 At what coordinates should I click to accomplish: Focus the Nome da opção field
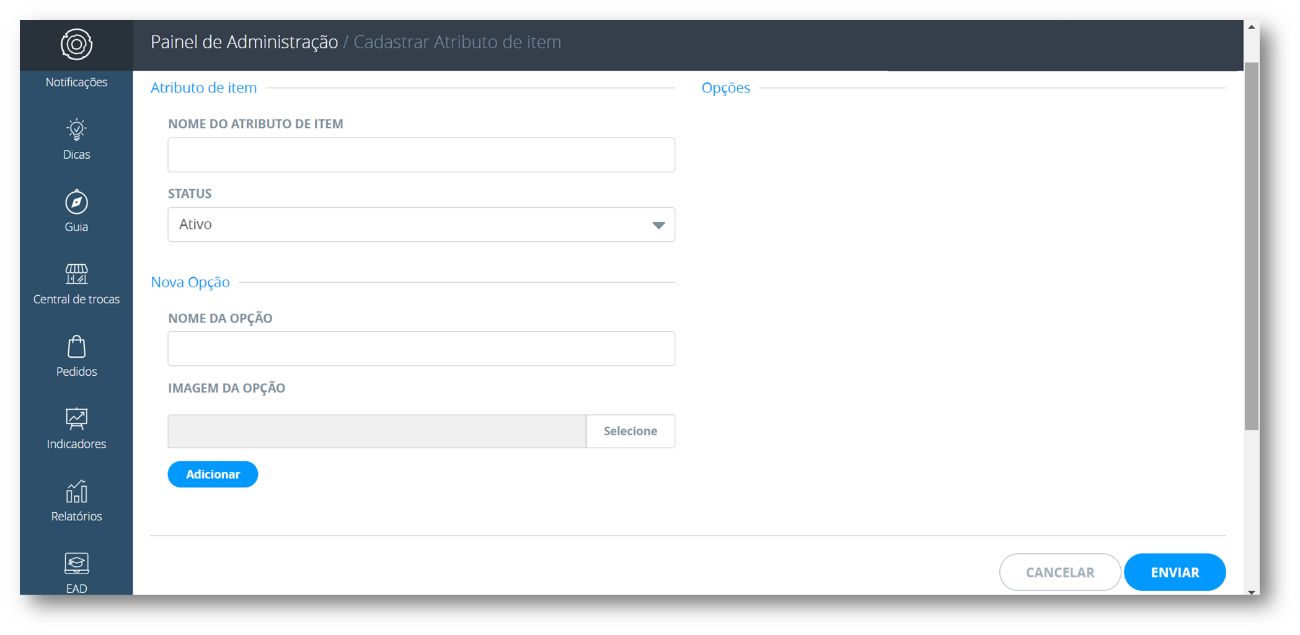421,349
